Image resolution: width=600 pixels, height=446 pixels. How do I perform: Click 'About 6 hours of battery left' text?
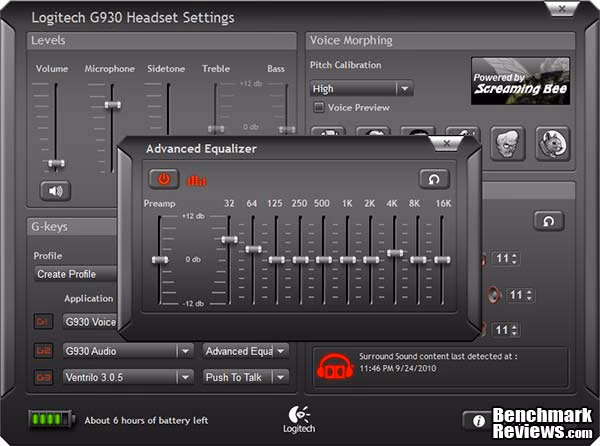click(146, 420)
